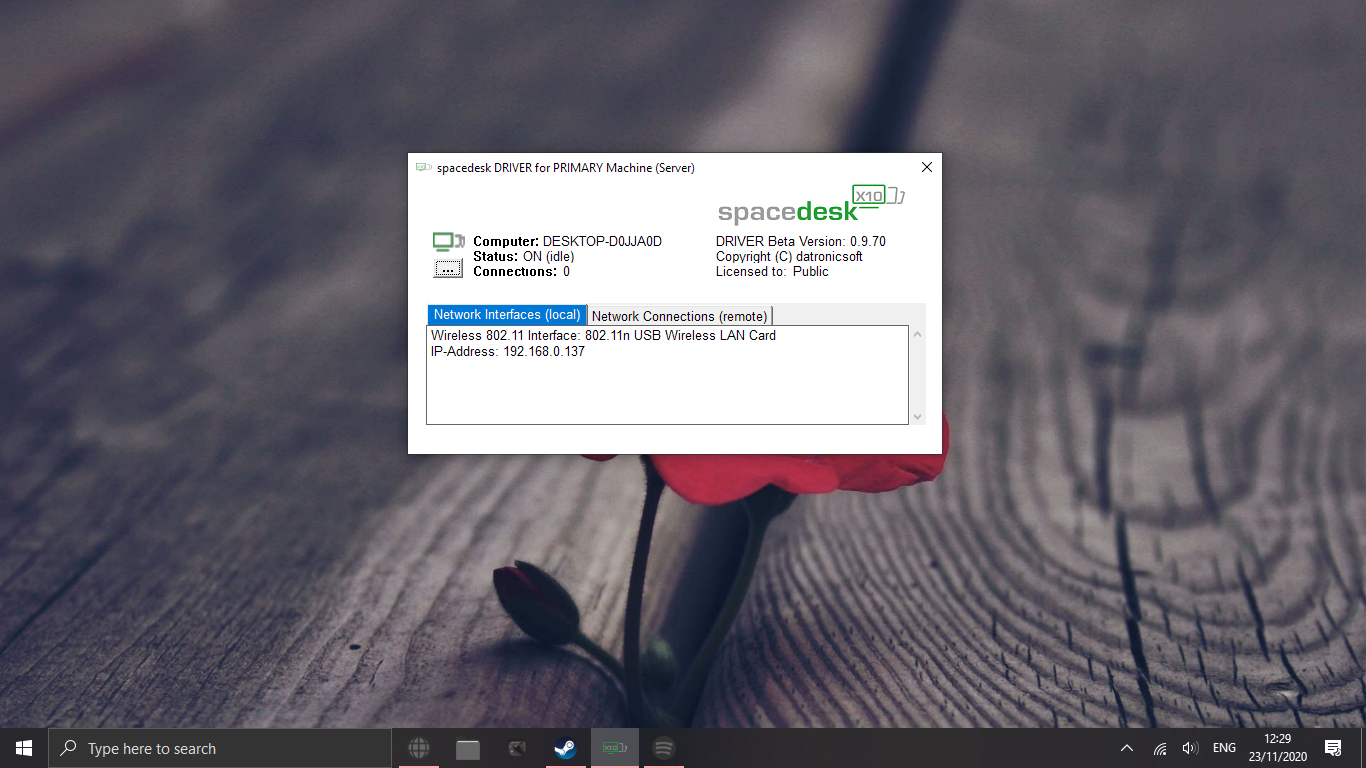Click the taskbar icon left of Steam
Image resolution: width=1366 pixels, height=768 pixels.
pyautogui.click(x=517, y=748)
